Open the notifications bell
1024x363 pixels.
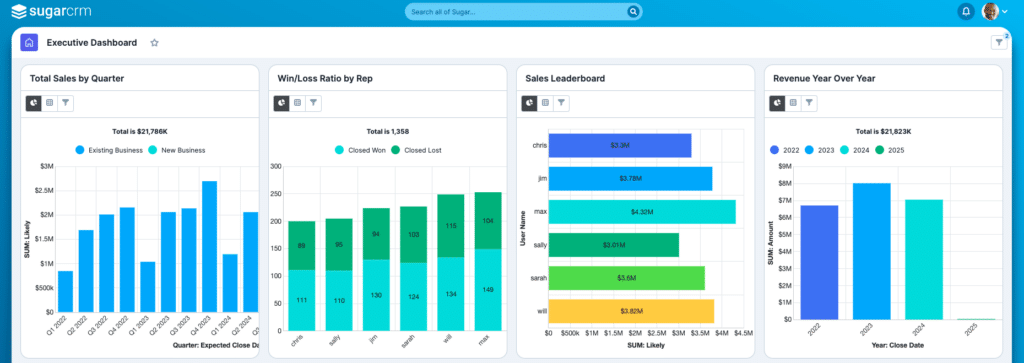(966, 12)
